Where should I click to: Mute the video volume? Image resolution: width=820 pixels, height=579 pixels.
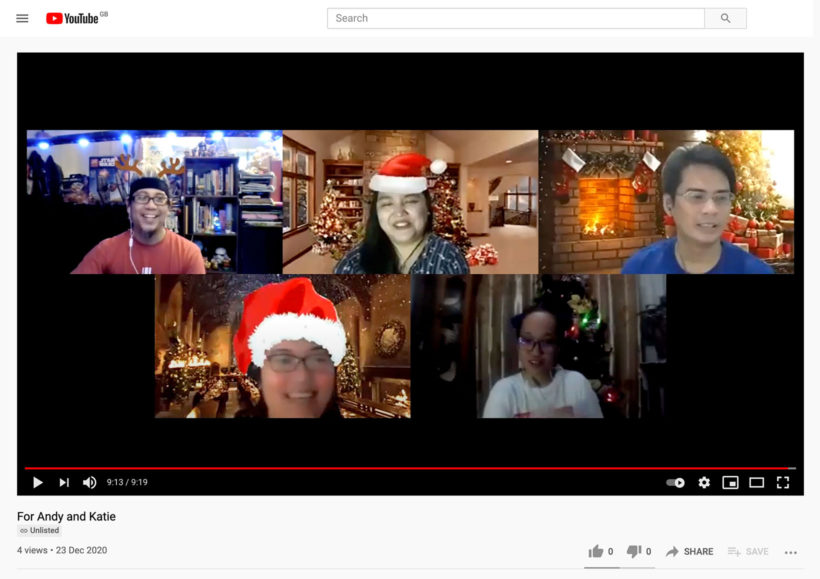pyautogui.click(x=90, y=482)
